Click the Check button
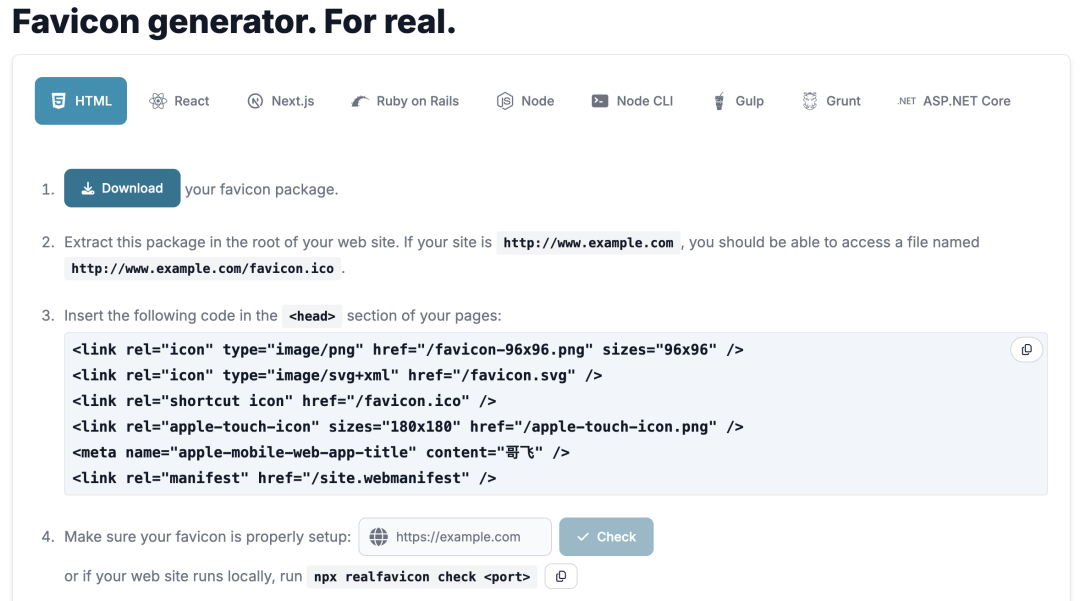The image size is (1080, 601). pyautogui.click(x=606, y=537)
